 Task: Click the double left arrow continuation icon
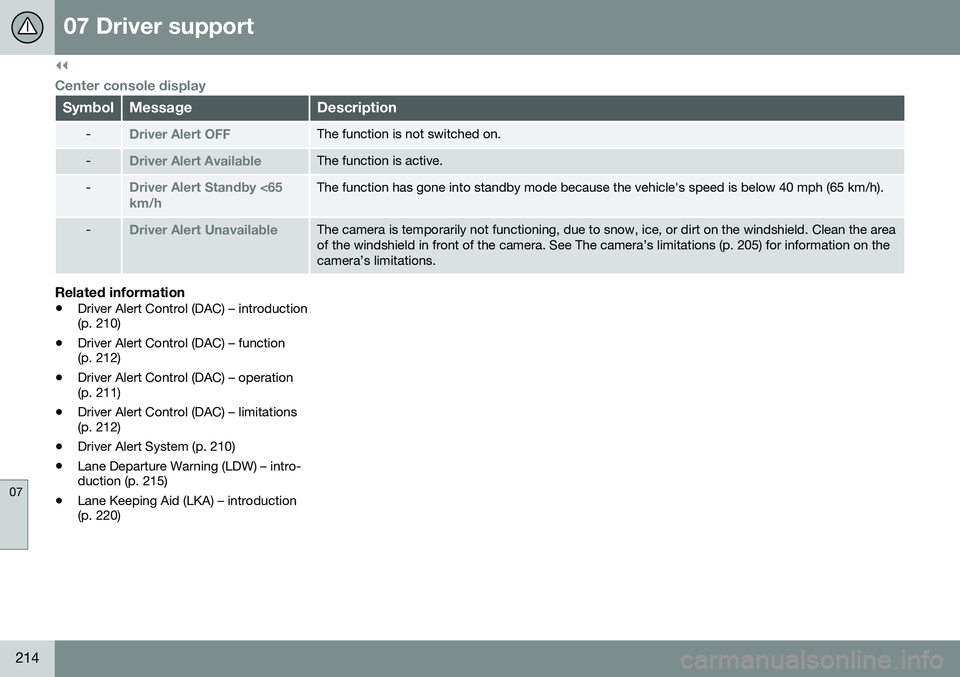click(60, 67)
